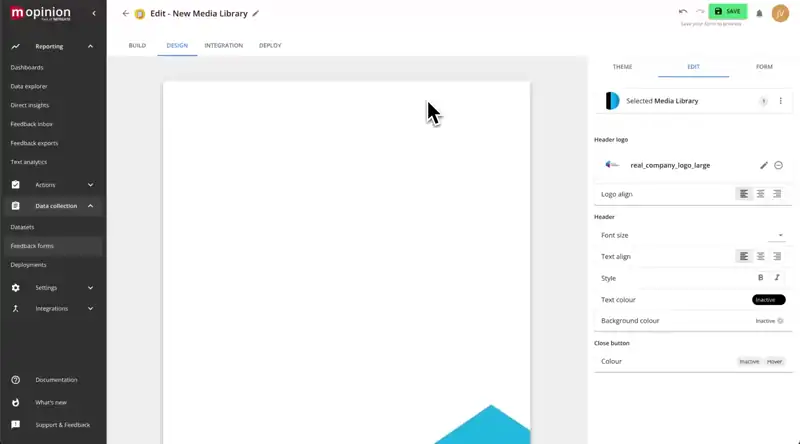Collapse the sidebar with the chevron icon

pyautogui.click(x=93, y=13)
